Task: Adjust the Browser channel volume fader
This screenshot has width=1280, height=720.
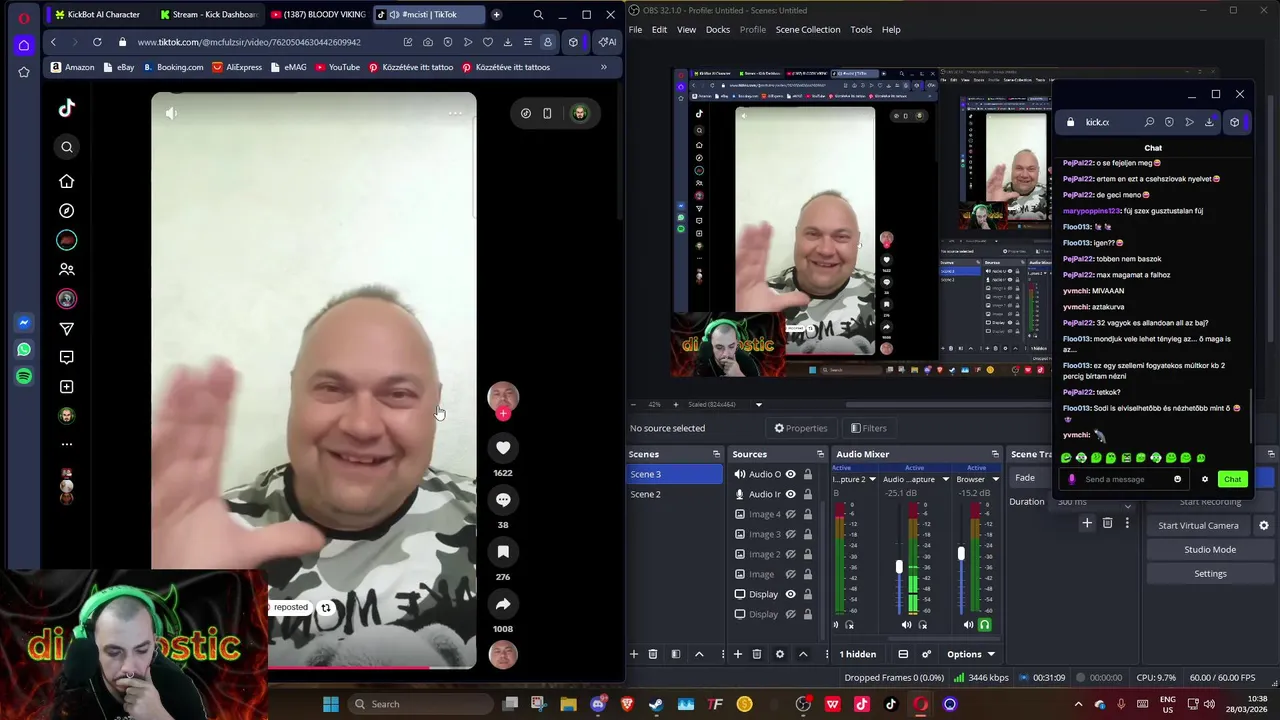Action: pos(961,553)
